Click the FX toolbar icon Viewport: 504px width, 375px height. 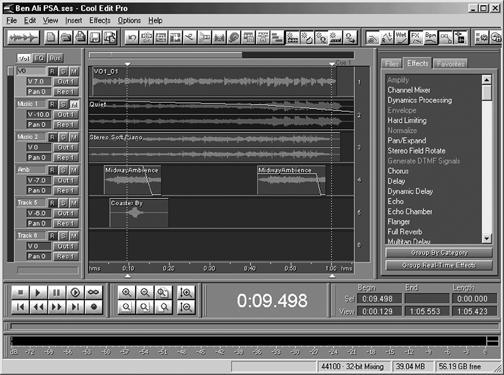tap(416, 38)
